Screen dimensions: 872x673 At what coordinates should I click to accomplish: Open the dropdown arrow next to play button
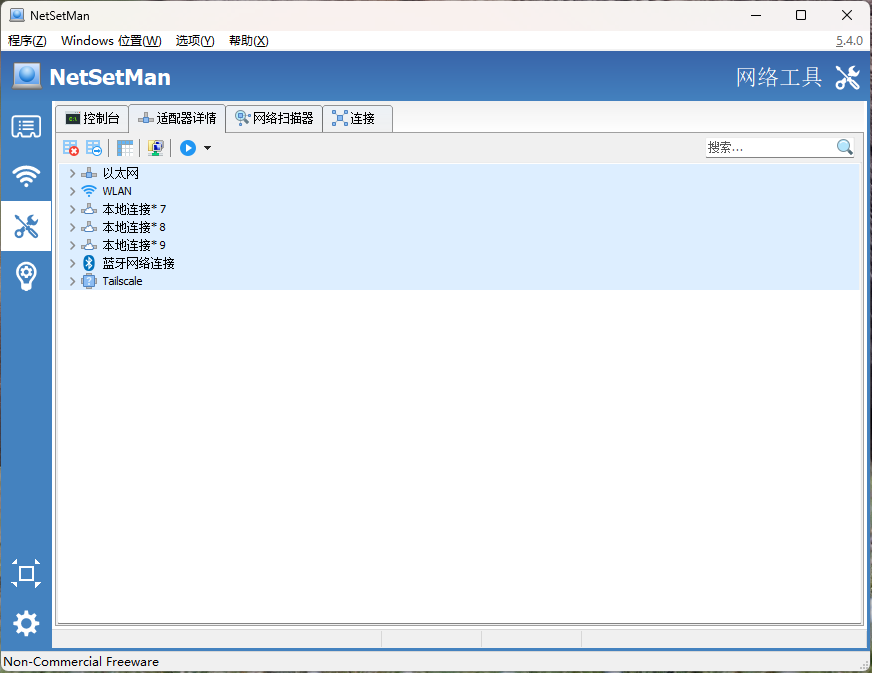(x=207, y=148)
